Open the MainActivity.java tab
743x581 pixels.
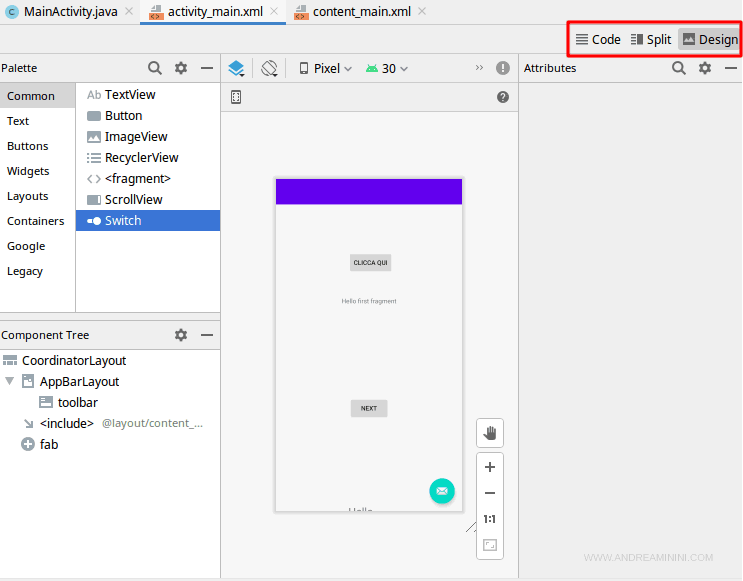[62, 12]
